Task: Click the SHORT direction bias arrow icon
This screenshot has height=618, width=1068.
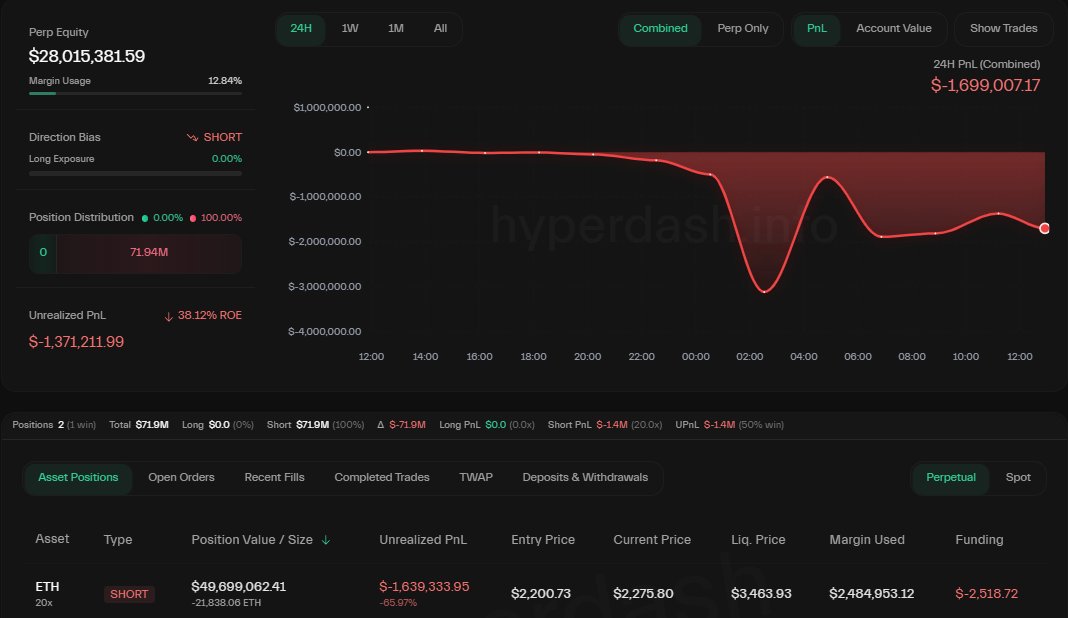Action: (x=192, y=137)
